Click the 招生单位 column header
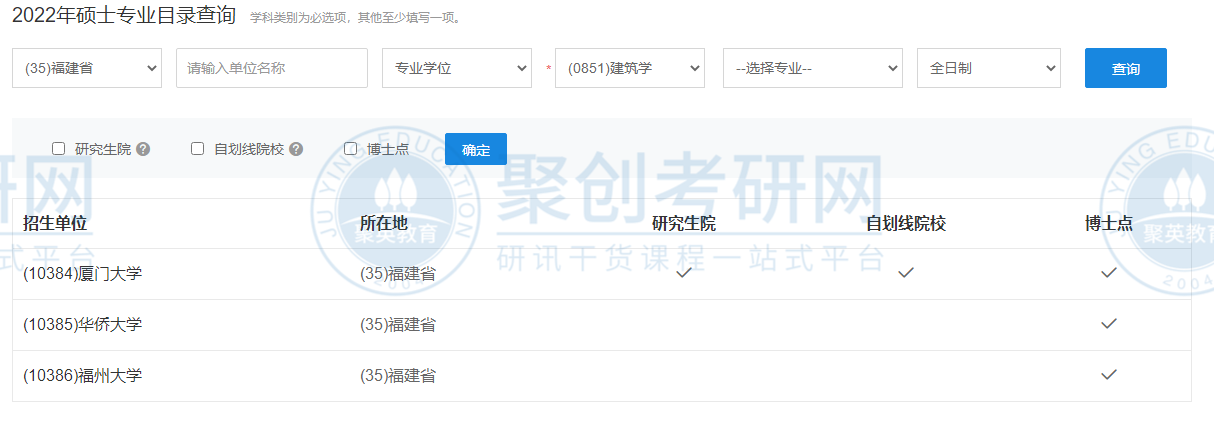The width and height of the screenshot is (1214, 422). (55, 223)
